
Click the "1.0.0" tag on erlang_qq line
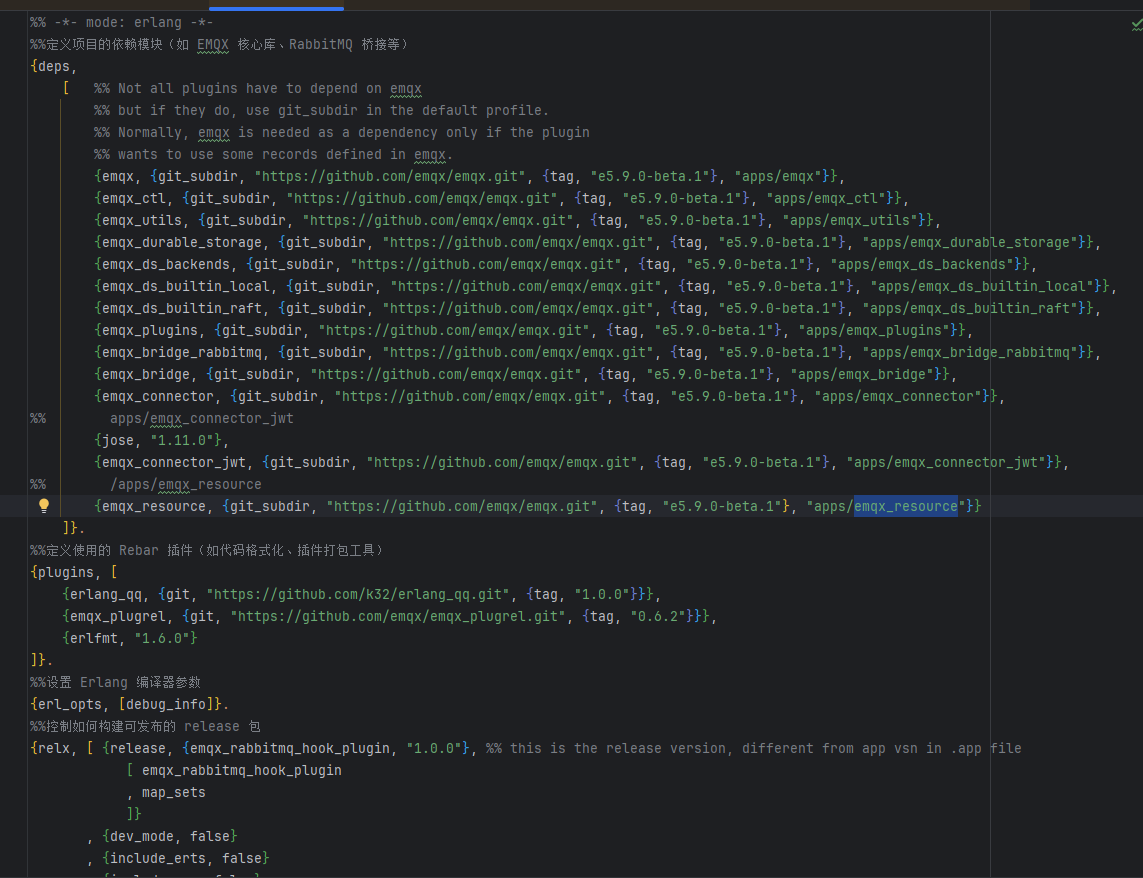[602, 594]
